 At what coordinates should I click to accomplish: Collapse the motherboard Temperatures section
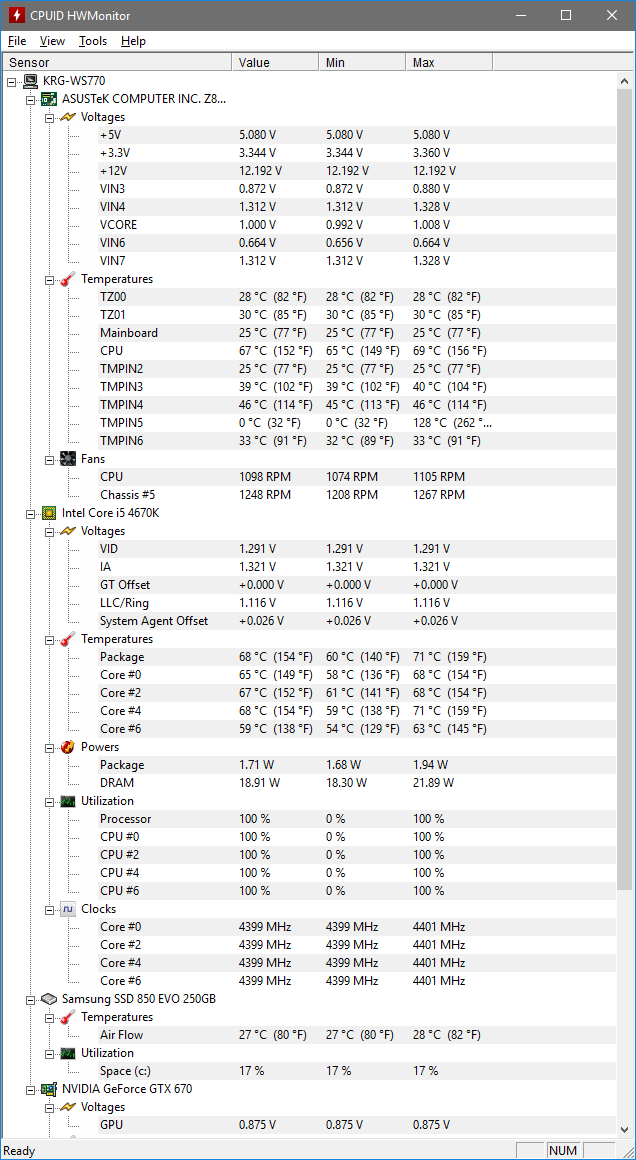(49, 279)
